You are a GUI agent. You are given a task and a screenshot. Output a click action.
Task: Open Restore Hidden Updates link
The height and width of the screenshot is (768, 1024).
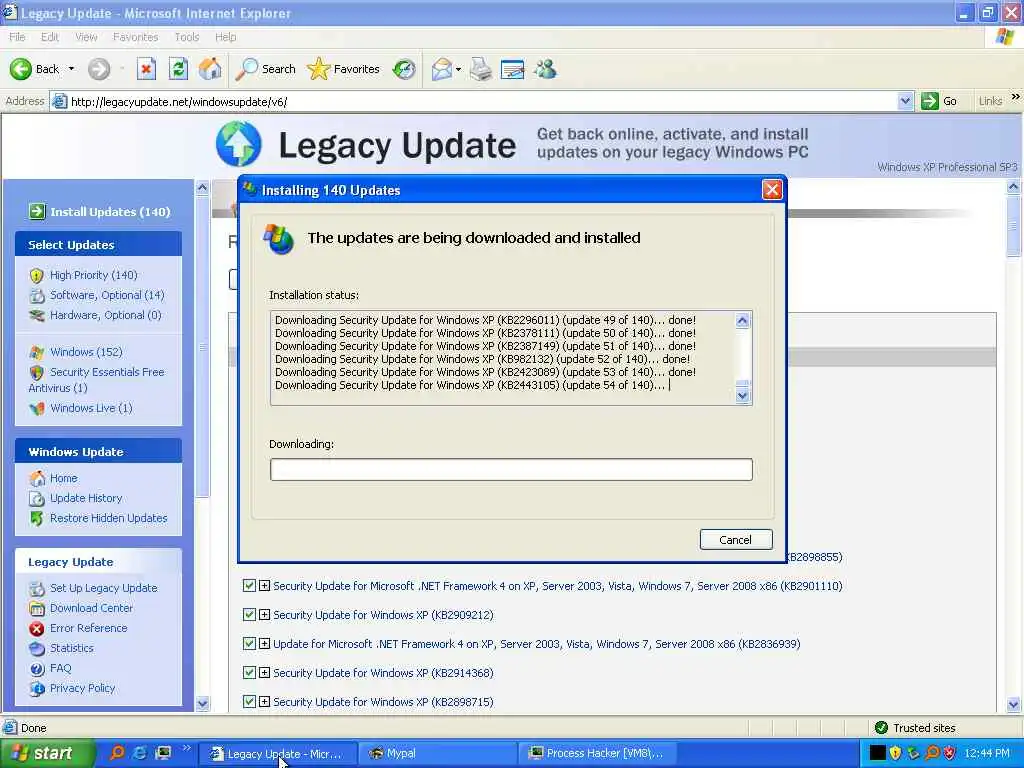(108, 518)
